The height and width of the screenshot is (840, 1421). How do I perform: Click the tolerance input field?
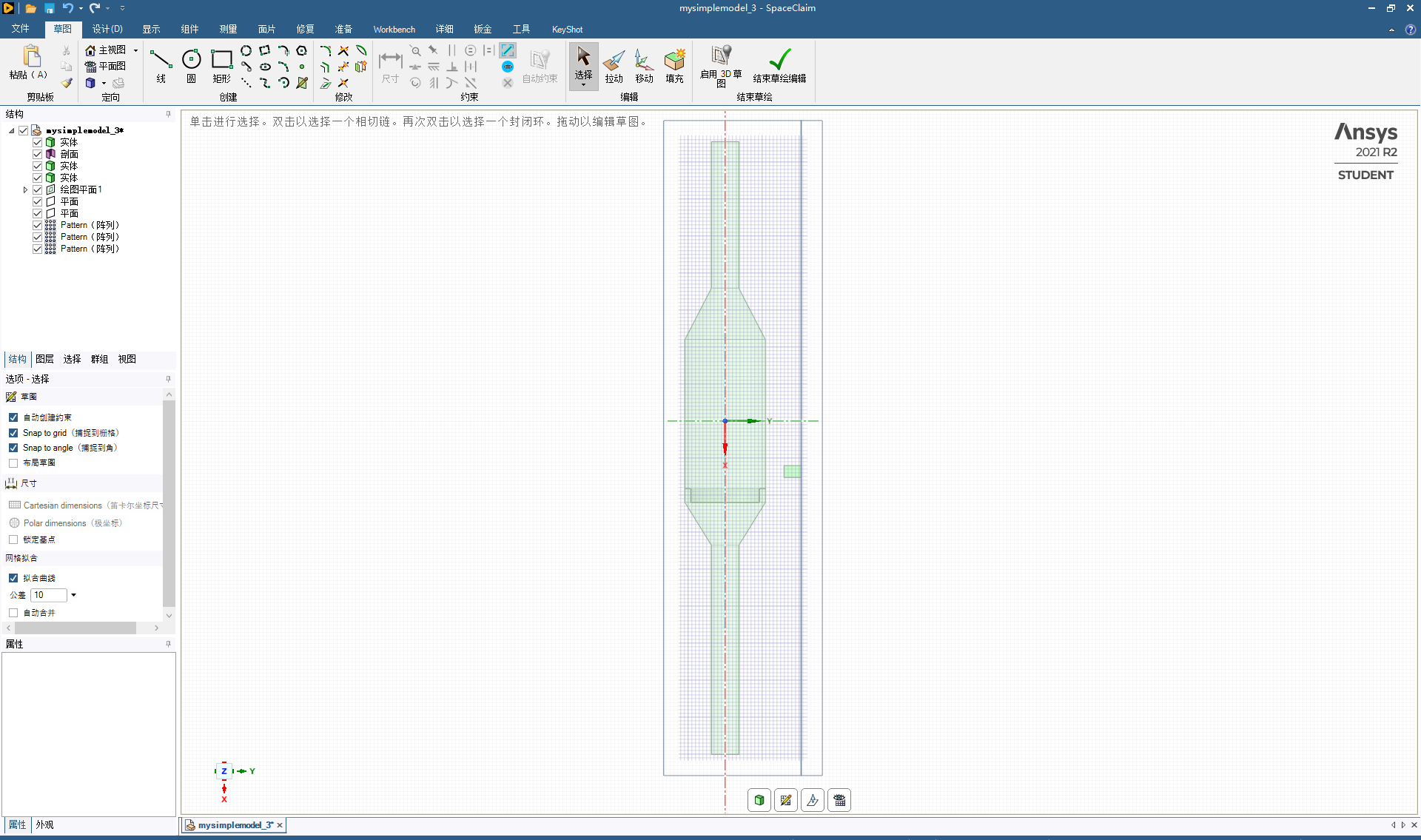[x=49, y=595]
